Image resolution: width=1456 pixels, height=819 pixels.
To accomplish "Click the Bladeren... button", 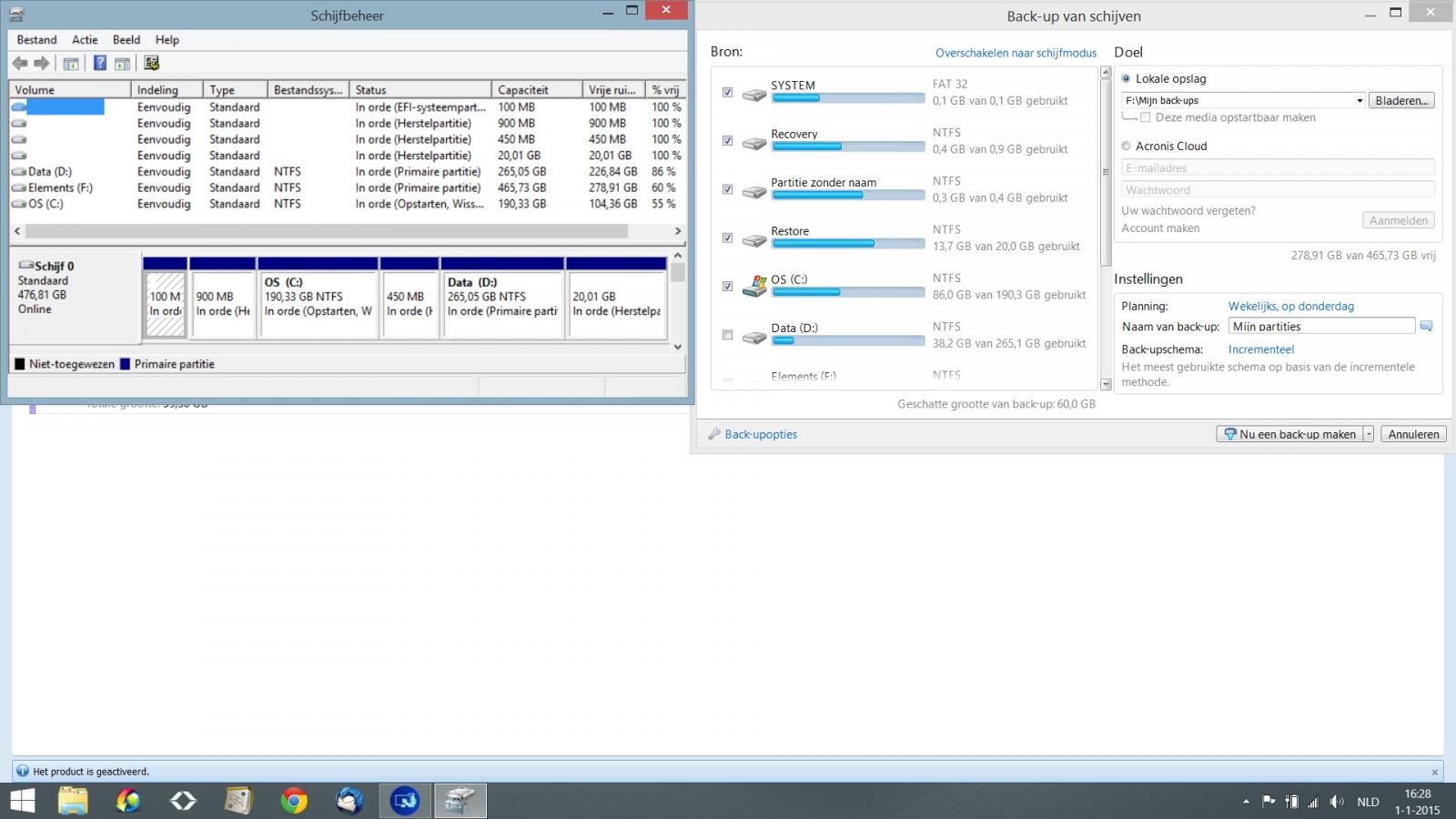I will coord(1400,101).
